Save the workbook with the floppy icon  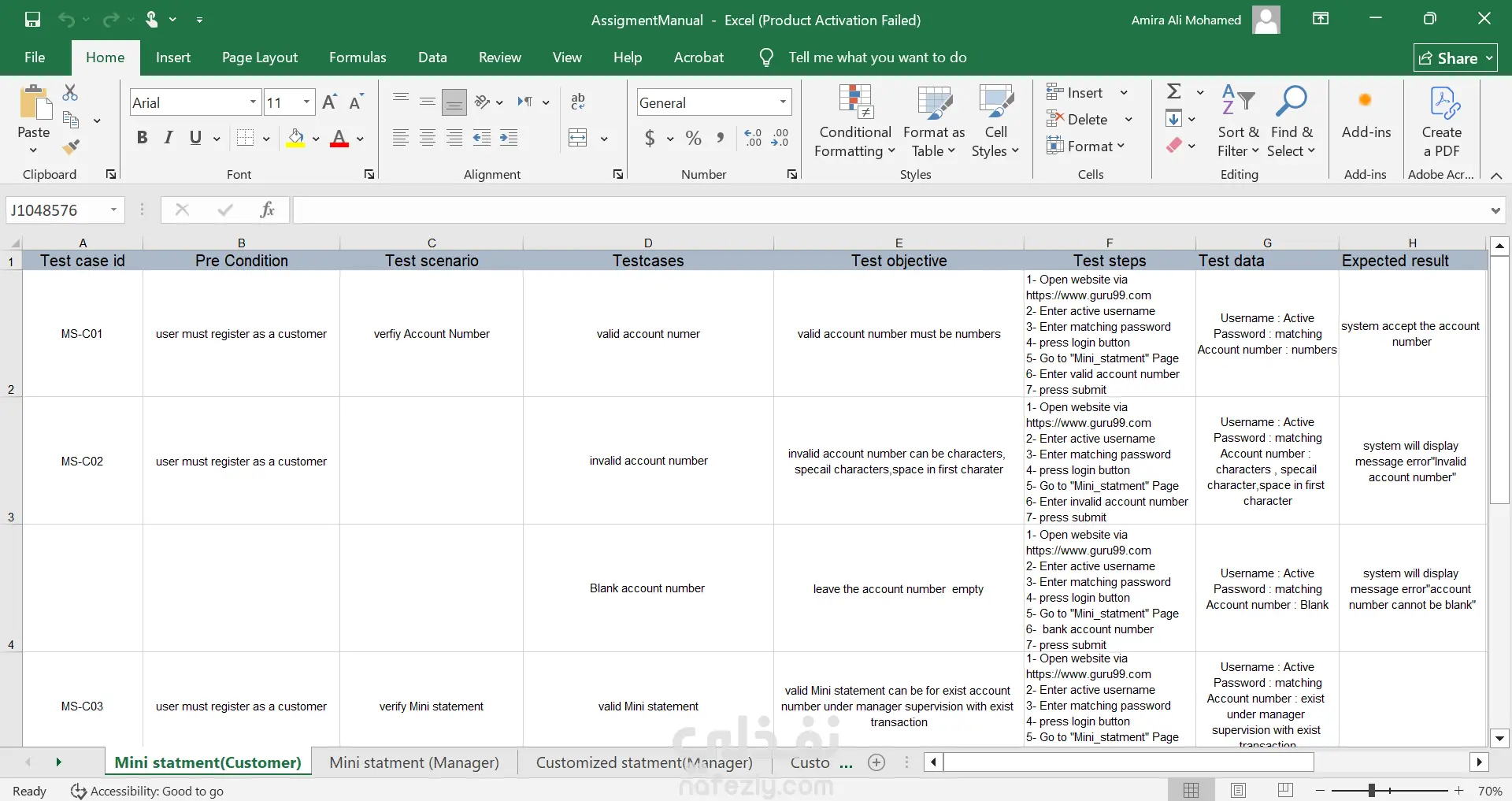pyautogui.click(x=32, y=20)
